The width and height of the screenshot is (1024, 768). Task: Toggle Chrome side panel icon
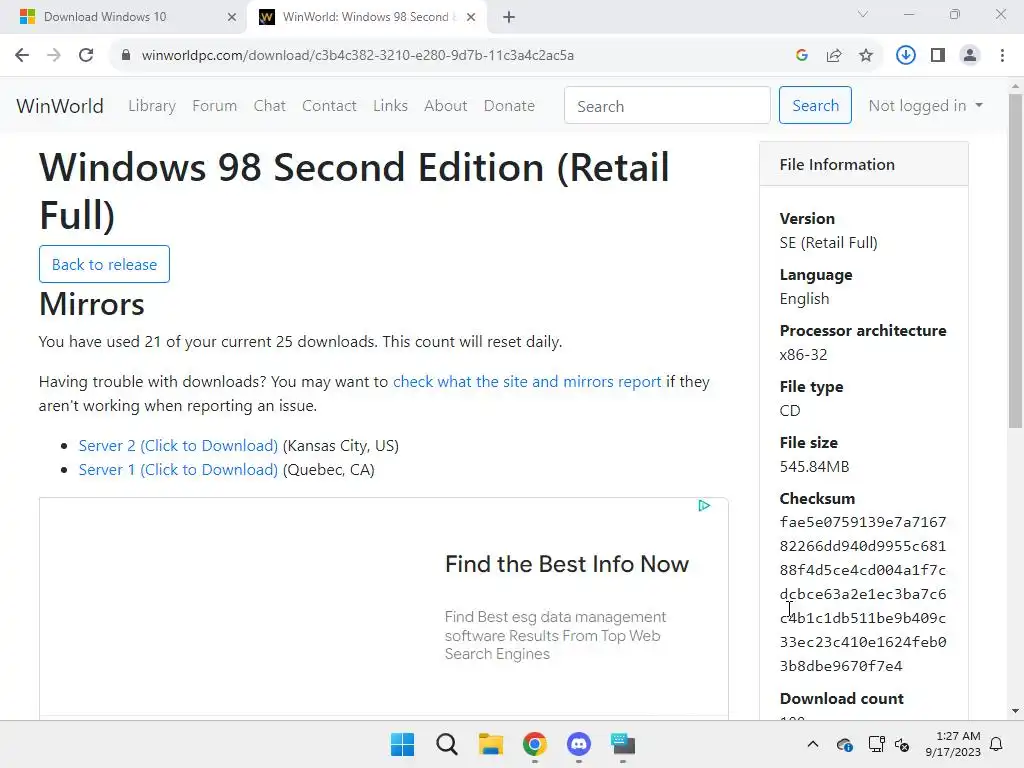938,55
